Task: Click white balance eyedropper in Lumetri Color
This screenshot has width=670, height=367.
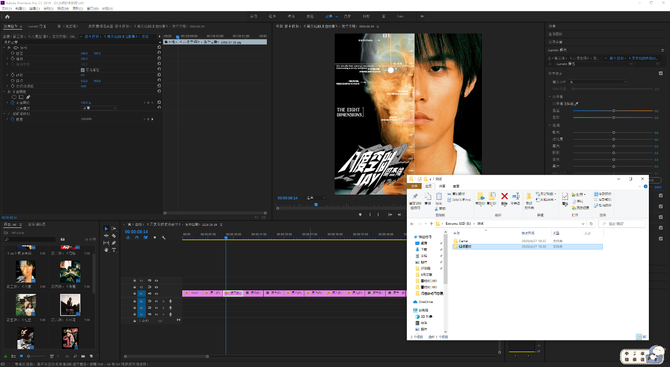Action: tap(576, 103)
